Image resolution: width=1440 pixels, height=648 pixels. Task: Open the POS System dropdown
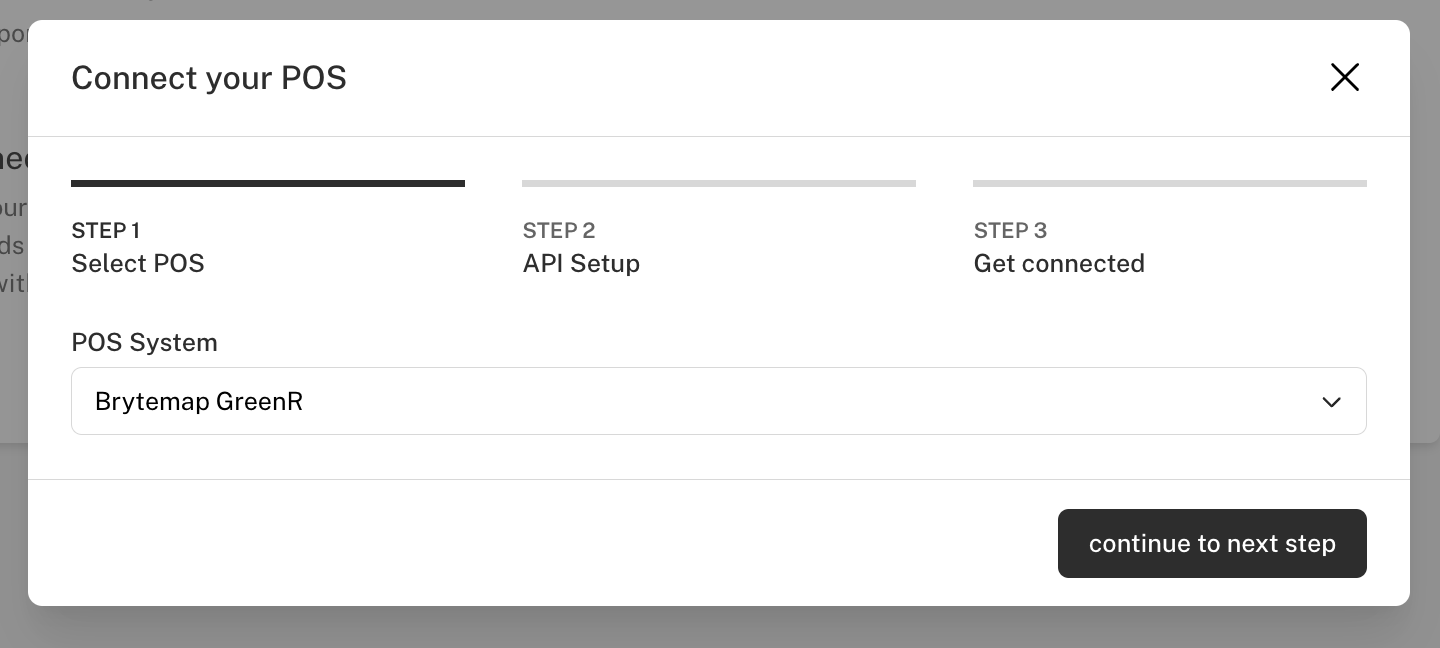coord(718,401)
